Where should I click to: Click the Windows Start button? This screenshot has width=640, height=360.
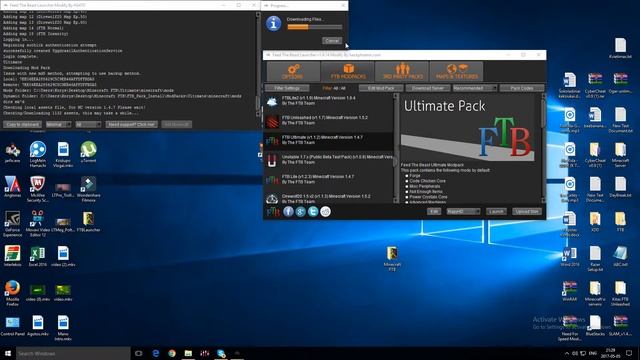8,353
